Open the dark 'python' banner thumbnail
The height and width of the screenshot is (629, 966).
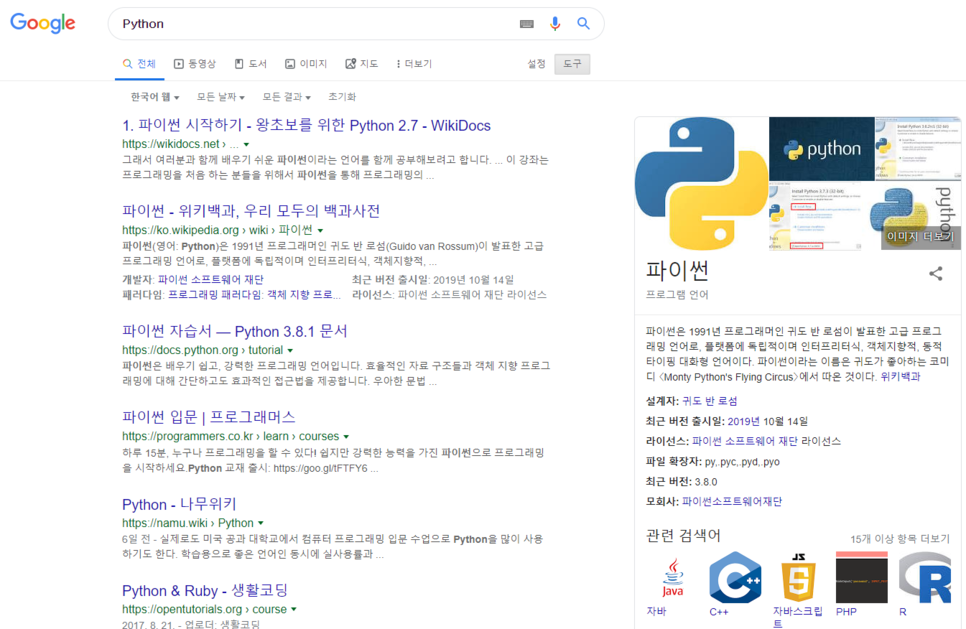click(821, 148)
